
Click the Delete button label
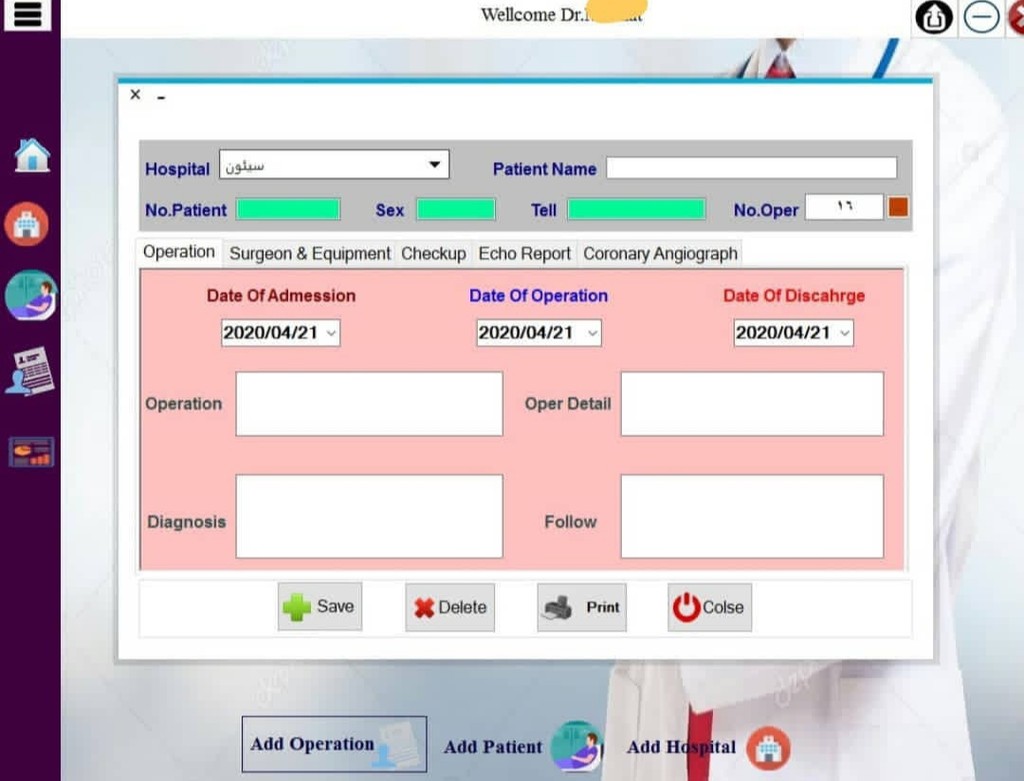pyautogui.click(x=462, y=608)
